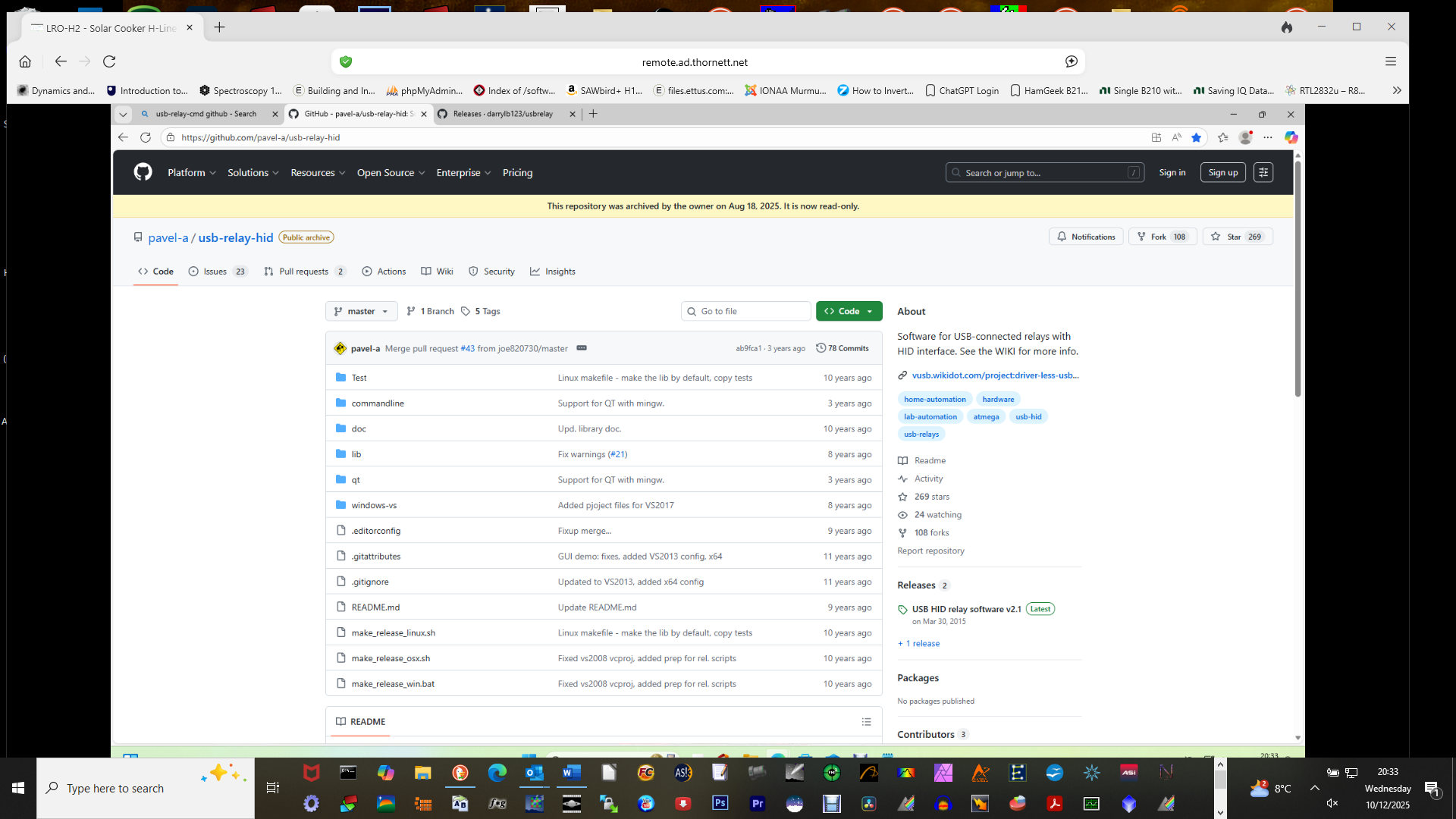Open the '+ 1 release' link under Releases
The width and height of the screenshot is (1456, 819).
click(x=918, y=643)
